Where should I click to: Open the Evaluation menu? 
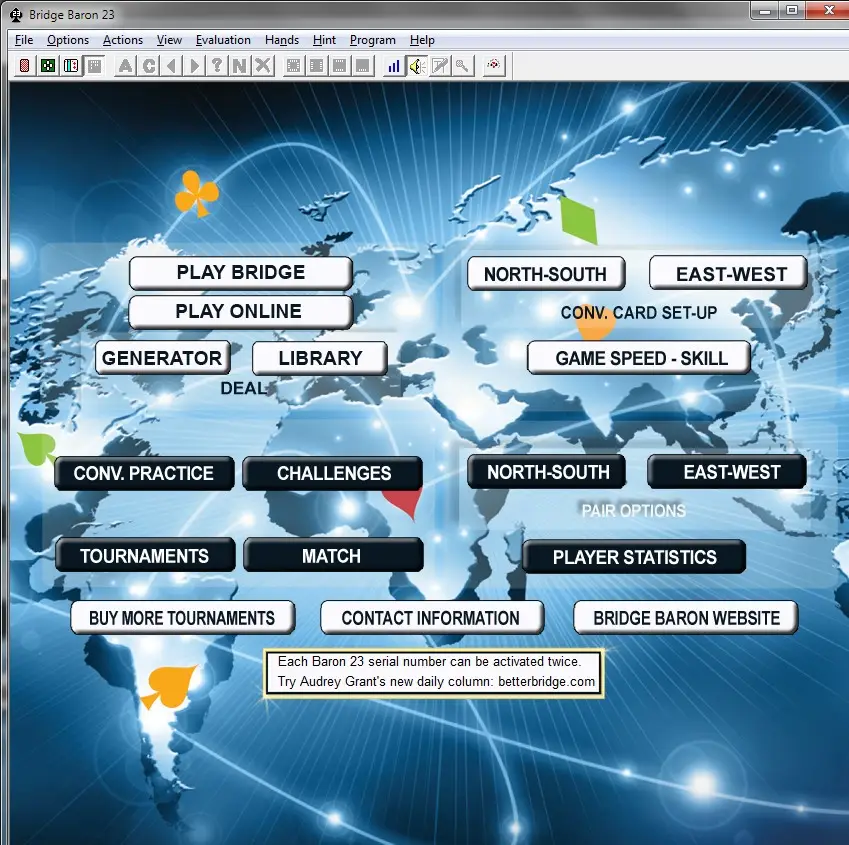coord(223,40)
